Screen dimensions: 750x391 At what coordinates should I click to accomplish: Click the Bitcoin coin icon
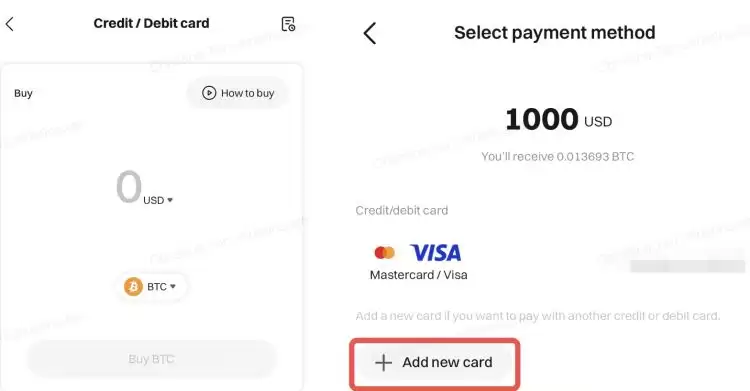coord(133,287)
